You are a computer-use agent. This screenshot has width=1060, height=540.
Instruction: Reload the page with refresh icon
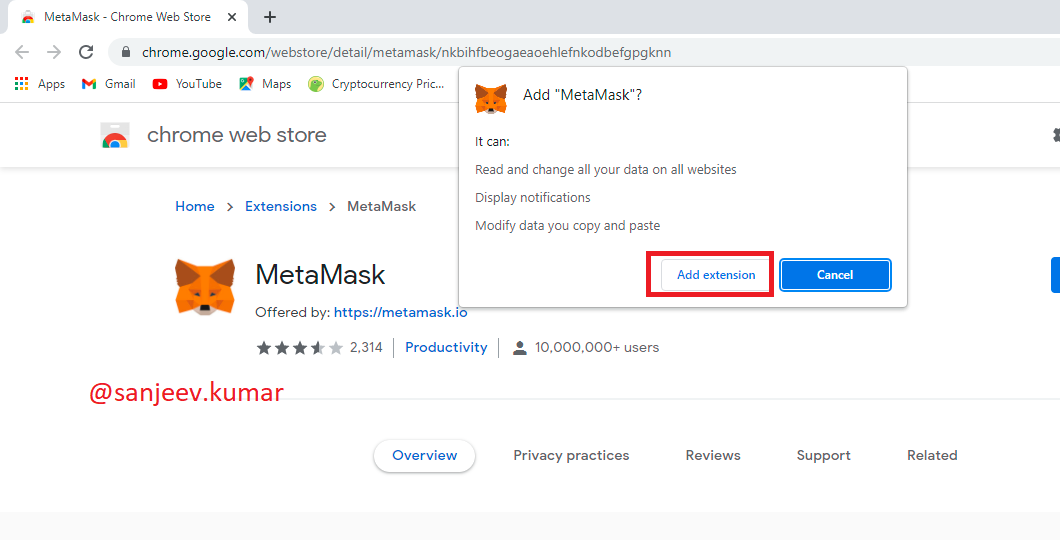click(86, 52)
